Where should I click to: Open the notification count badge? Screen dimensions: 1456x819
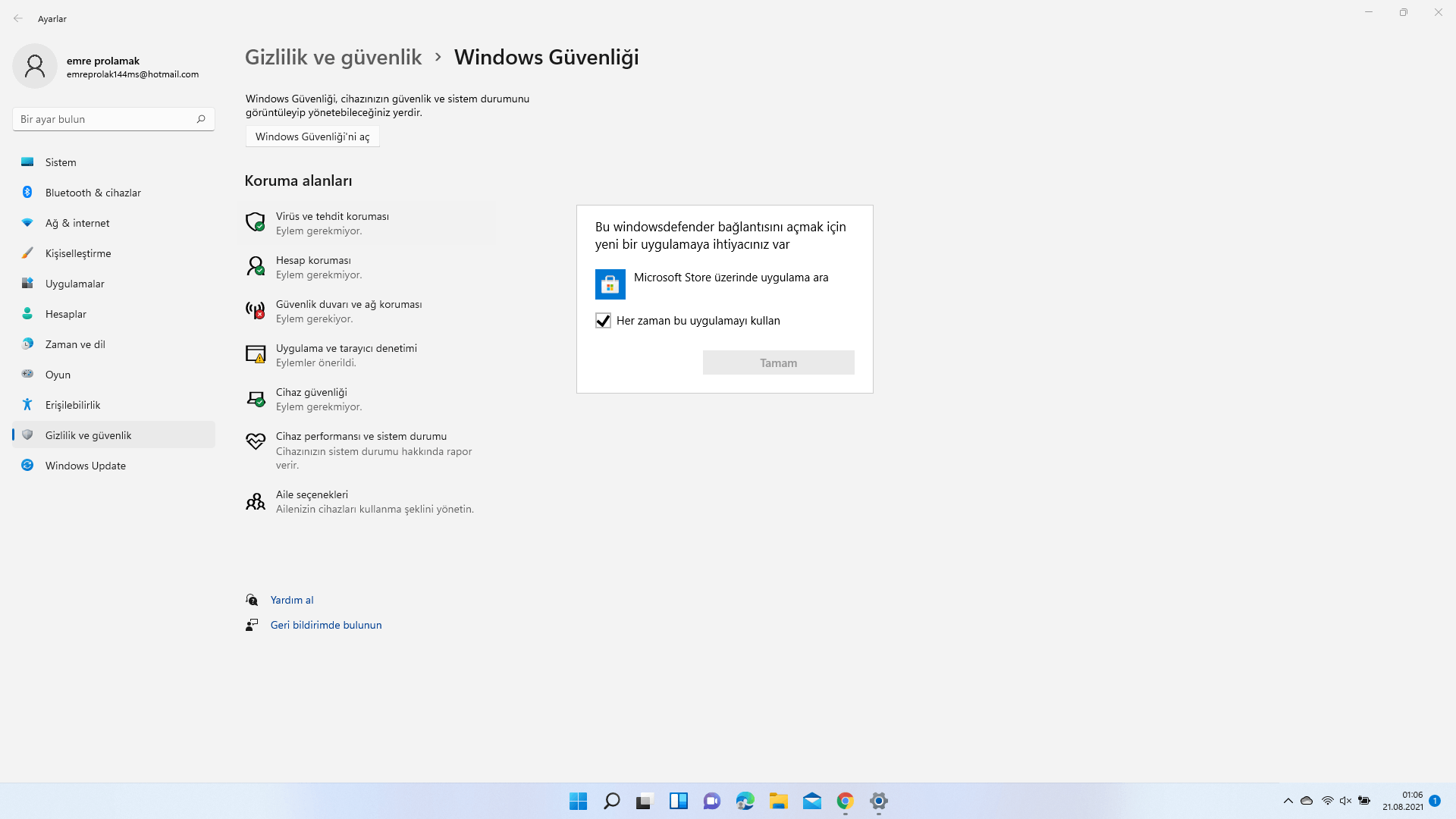pyautogui.click(x=1435, y=801)
